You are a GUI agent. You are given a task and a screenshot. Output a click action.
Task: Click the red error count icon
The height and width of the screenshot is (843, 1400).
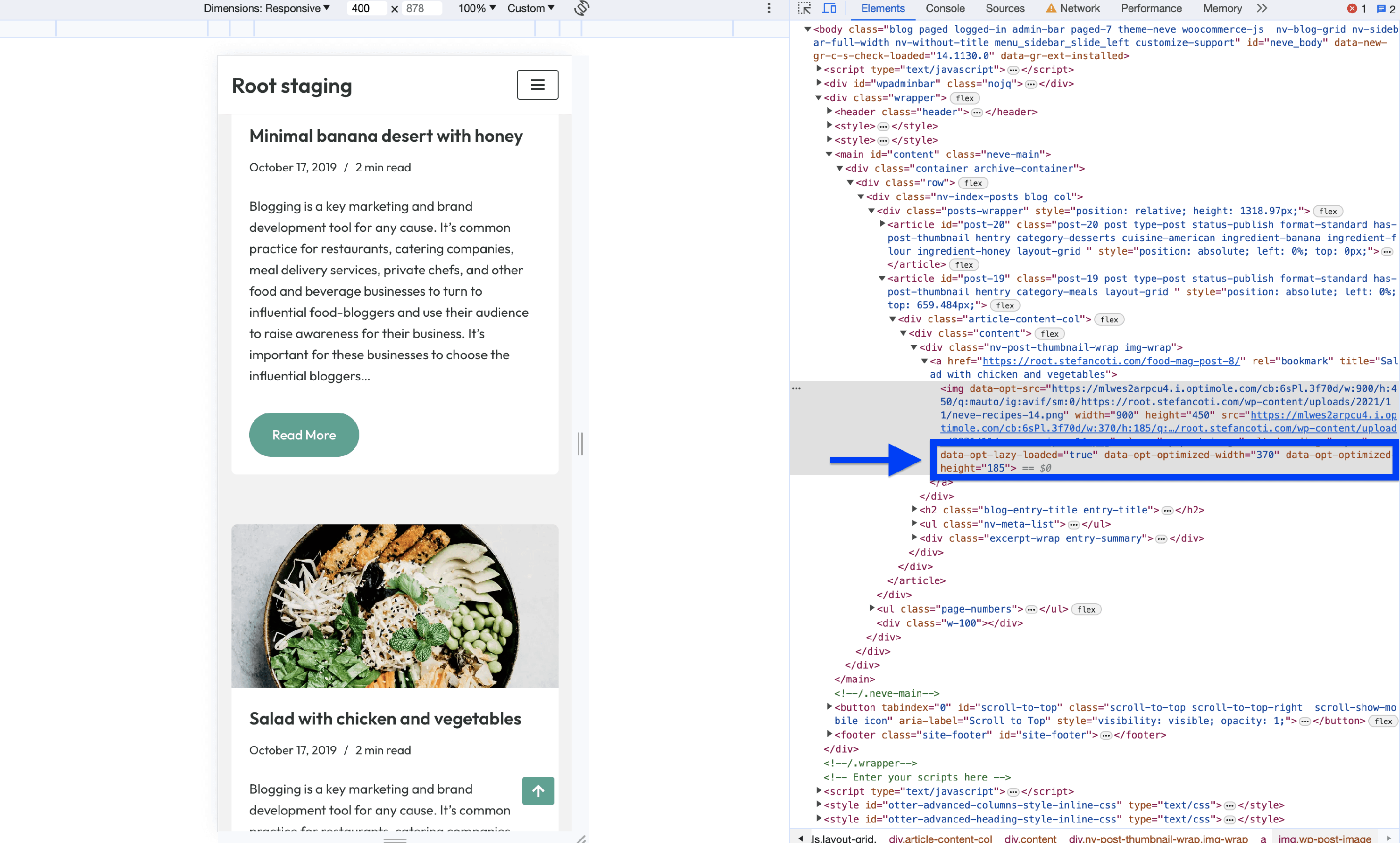point(1352,8)
